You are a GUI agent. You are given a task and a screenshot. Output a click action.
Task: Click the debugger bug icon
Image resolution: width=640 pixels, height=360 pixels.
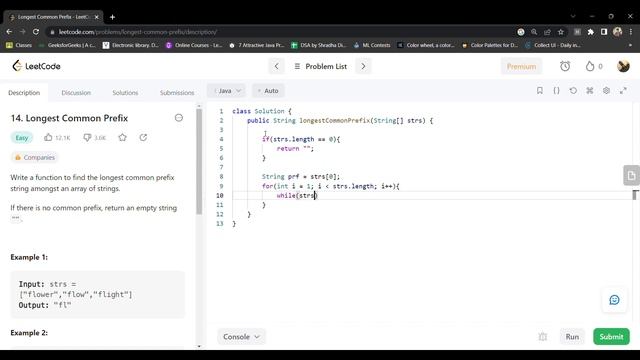pyautogui.click(x=542, y=337)
